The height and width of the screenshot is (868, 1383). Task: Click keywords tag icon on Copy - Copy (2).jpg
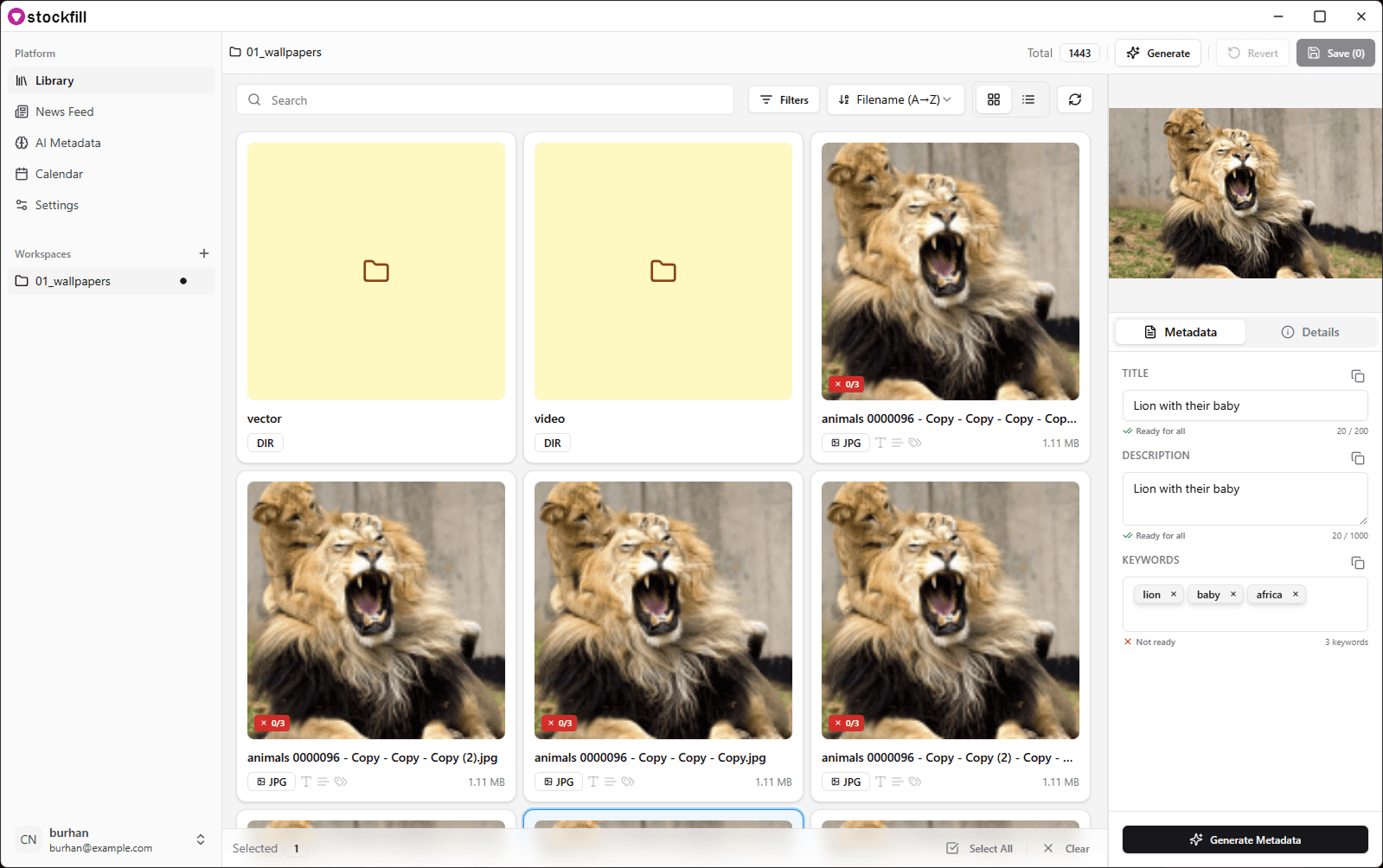pos(341,782)
